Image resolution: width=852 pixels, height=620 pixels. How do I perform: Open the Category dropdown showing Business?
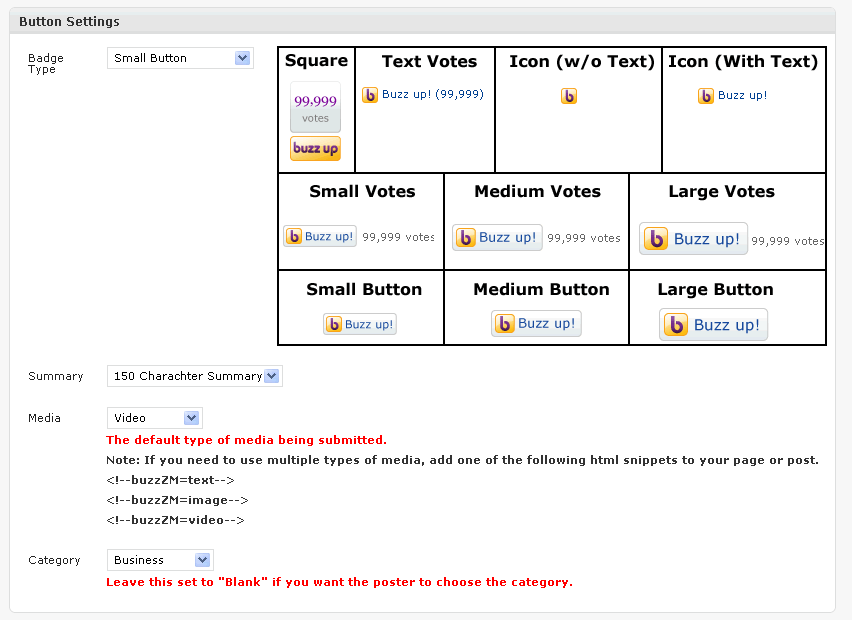[x=160, y=560]
